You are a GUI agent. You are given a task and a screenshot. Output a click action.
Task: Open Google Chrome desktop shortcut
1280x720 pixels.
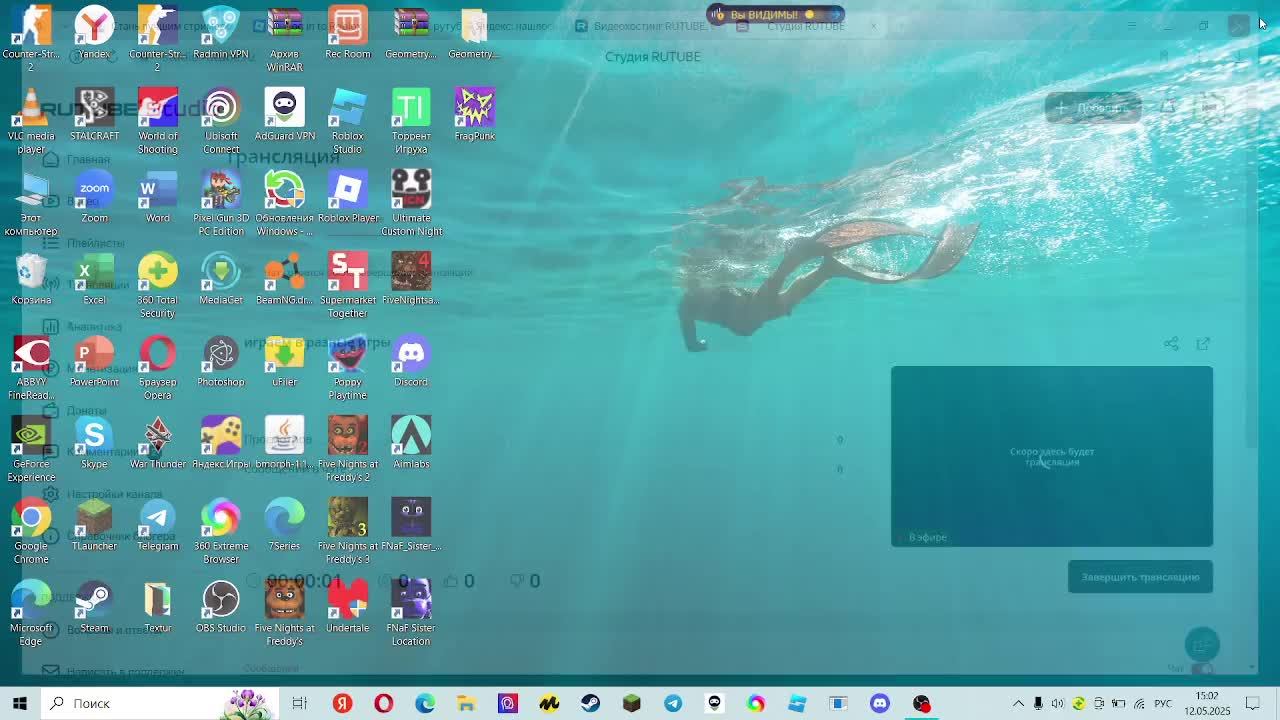tap(31, 532)
